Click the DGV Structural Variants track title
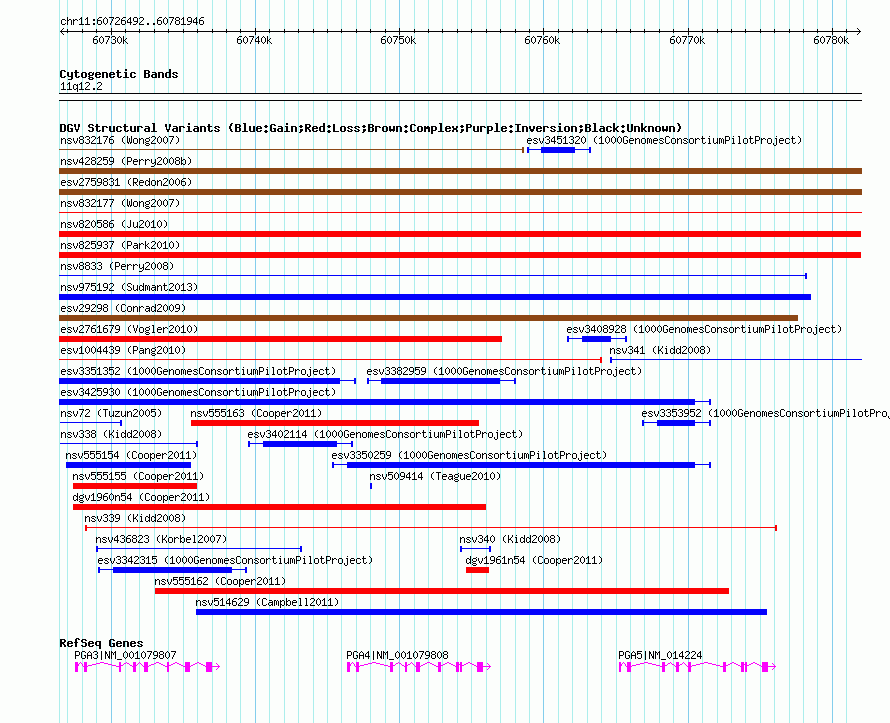Screen dimensions: 890x723 coord(371,128)
